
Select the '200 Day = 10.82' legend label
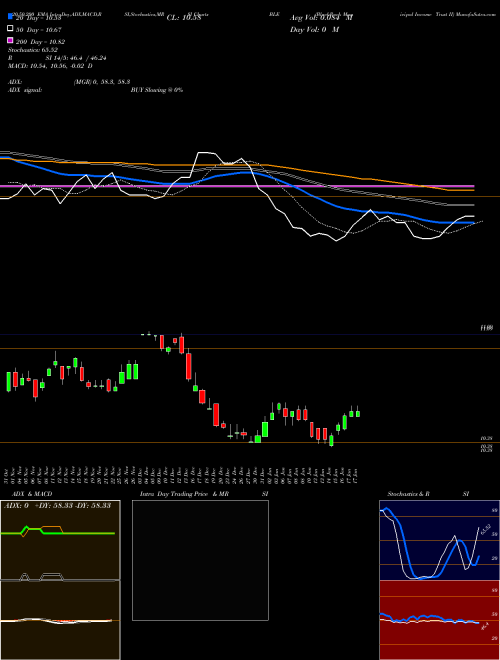[40, 42]
